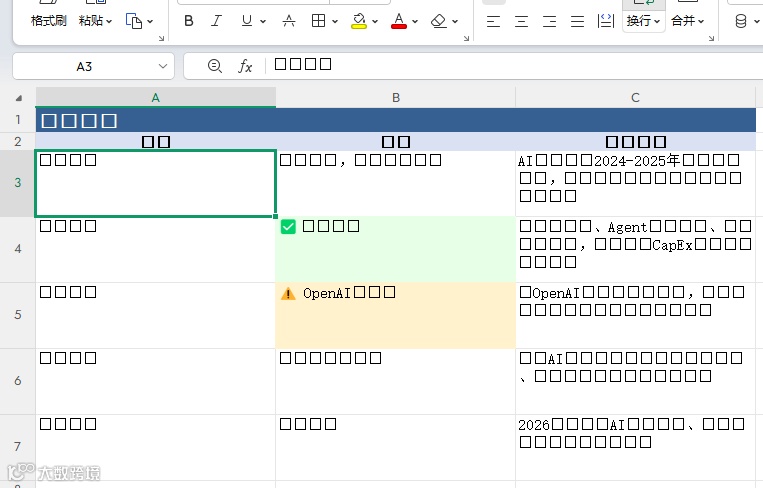763x488 pixels.
Task: Toggle Bold formatting
Action: (189, 21)
